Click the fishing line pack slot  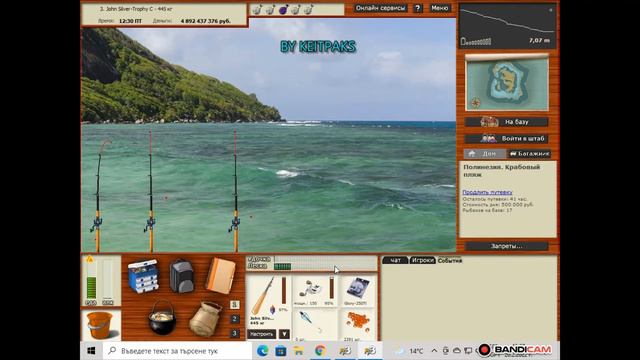click(357, 291)
